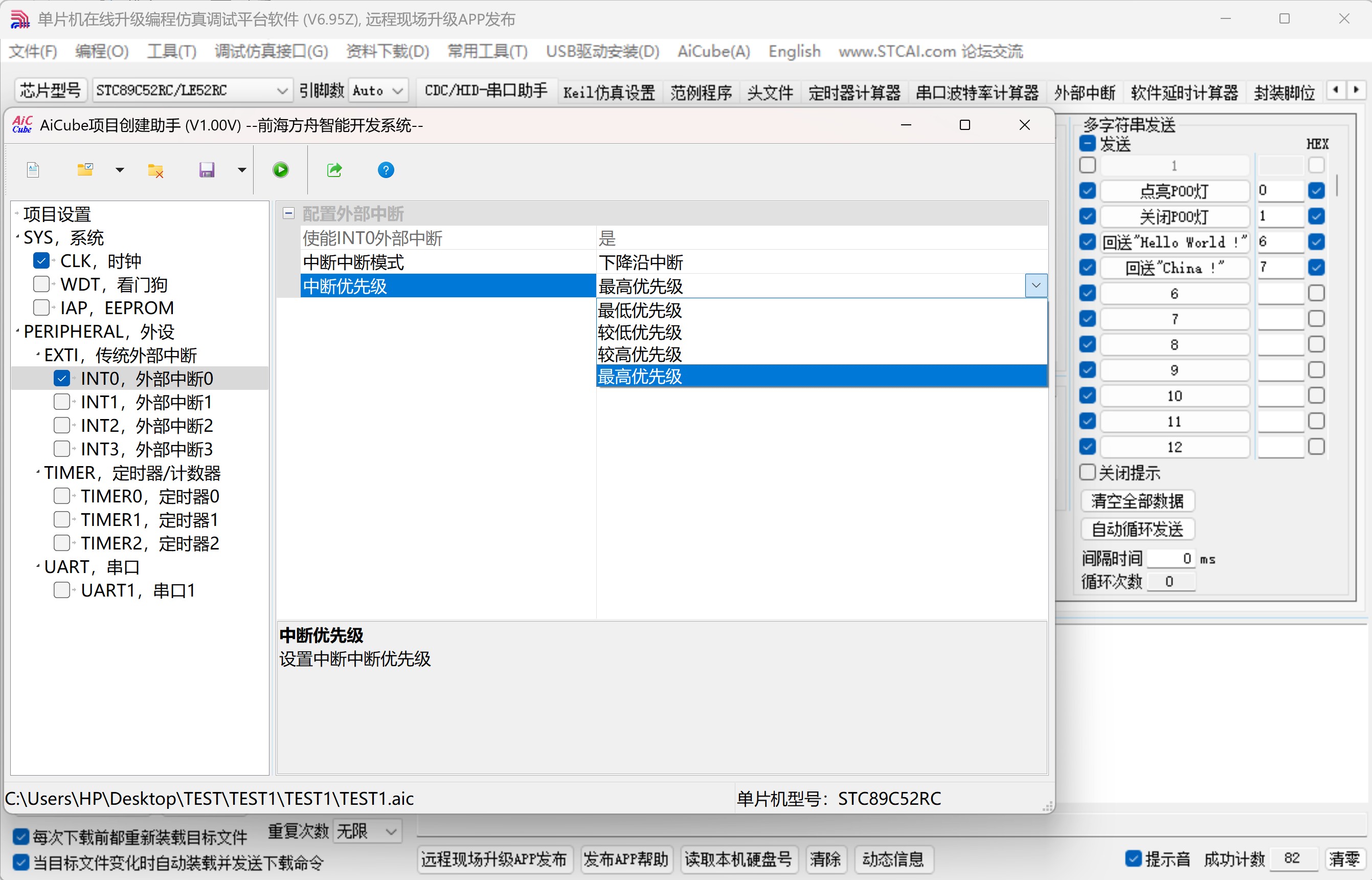The width and height of the screenshot is (1372, 880).
Task: Toggle the CLK 时钟 checkbox
Action: tap(41, 260)
